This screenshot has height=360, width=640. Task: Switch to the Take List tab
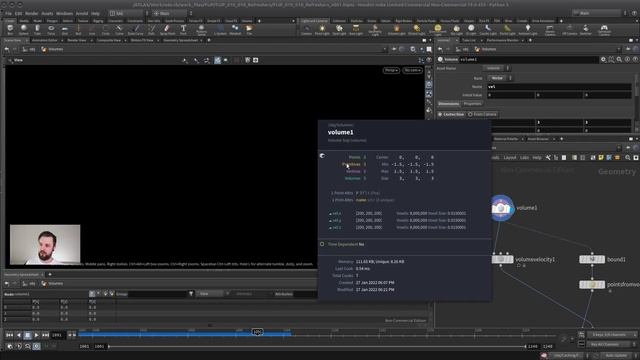point(469,40)
